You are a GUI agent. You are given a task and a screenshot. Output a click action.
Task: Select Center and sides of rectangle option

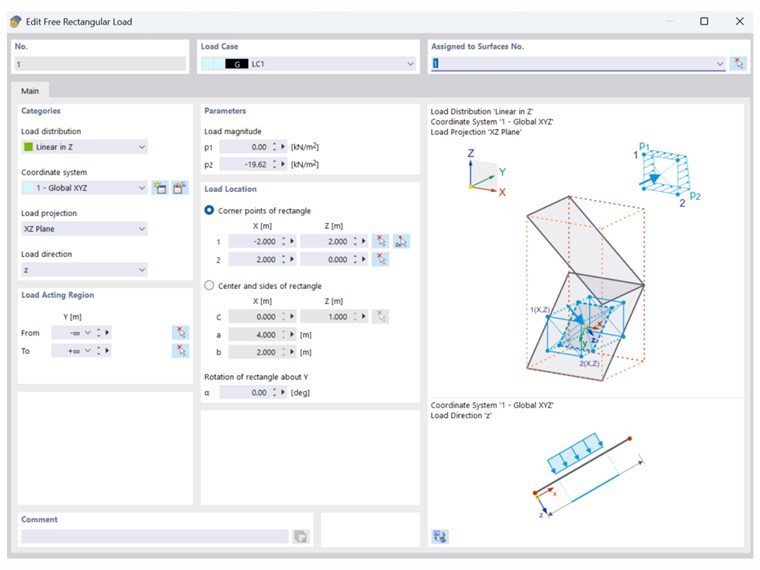click(209, 285)
